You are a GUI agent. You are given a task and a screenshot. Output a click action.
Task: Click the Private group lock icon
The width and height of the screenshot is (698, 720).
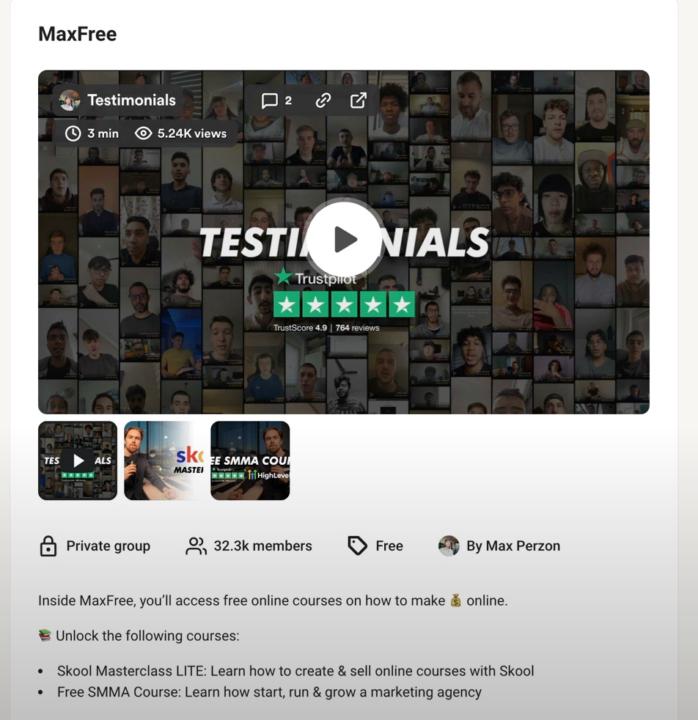click(48, 546)
